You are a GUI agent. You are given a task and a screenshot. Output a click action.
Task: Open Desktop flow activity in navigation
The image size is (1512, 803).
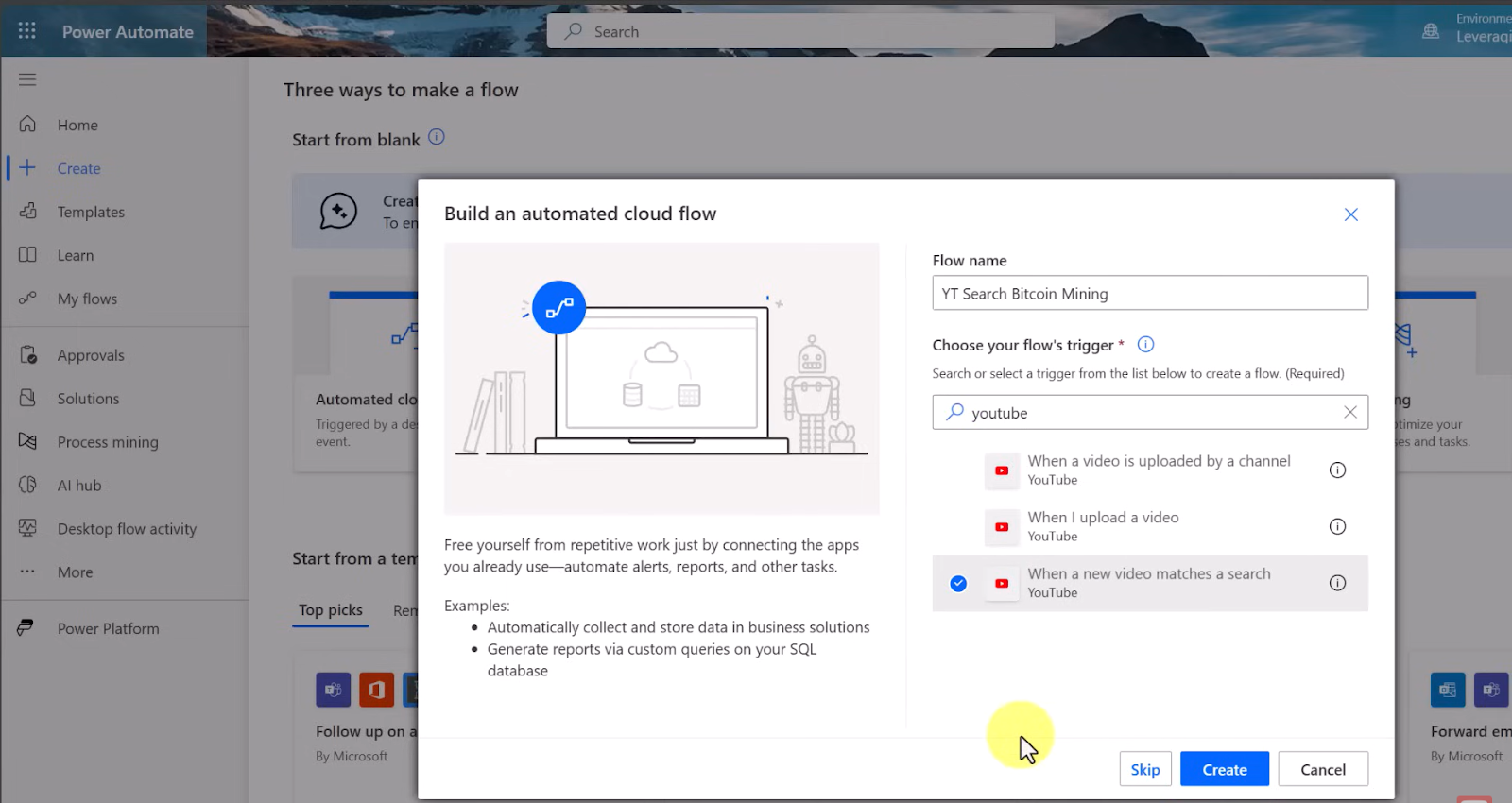click(127, 529)
